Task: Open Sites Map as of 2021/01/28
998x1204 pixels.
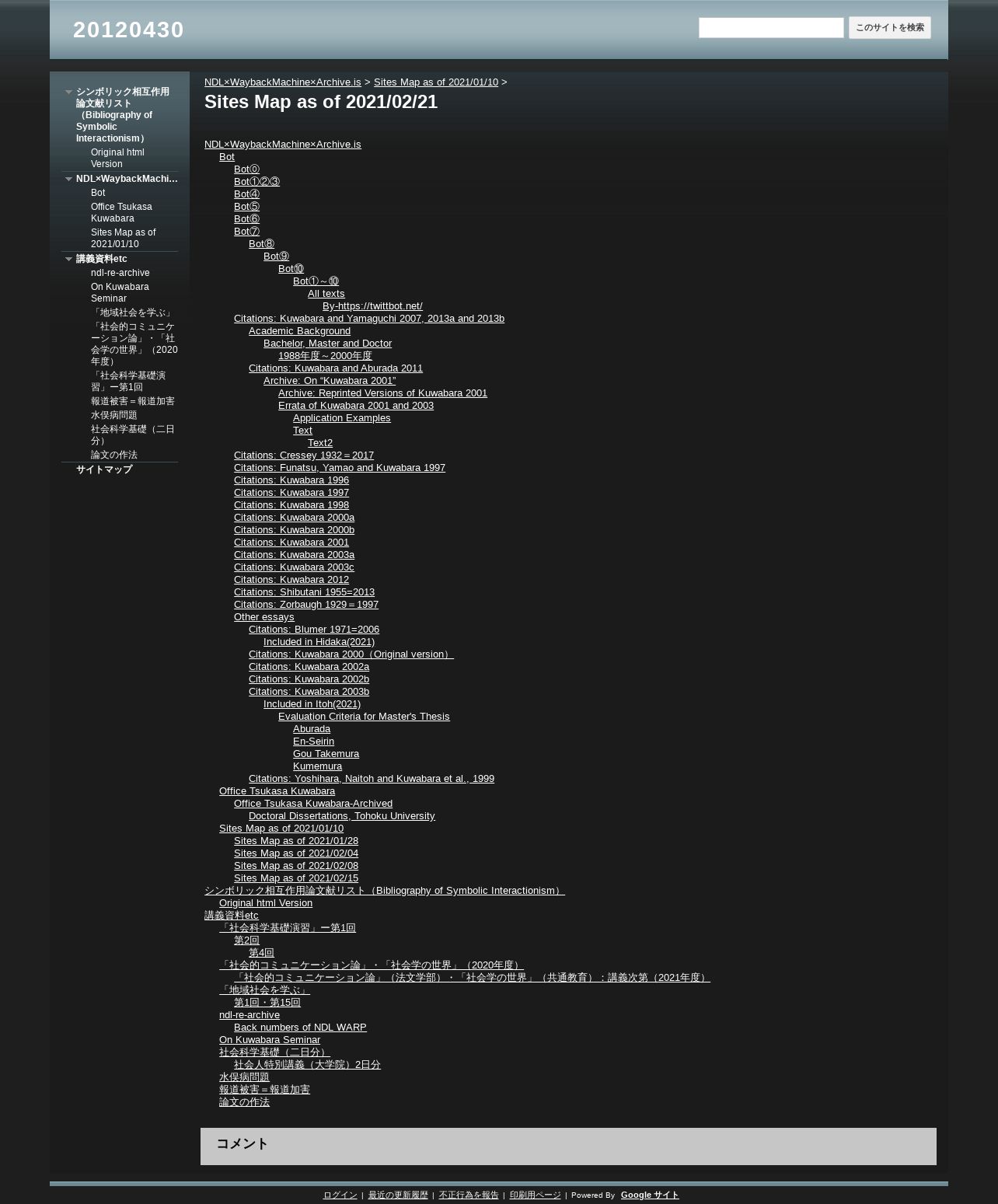Action: coord(296,840)
